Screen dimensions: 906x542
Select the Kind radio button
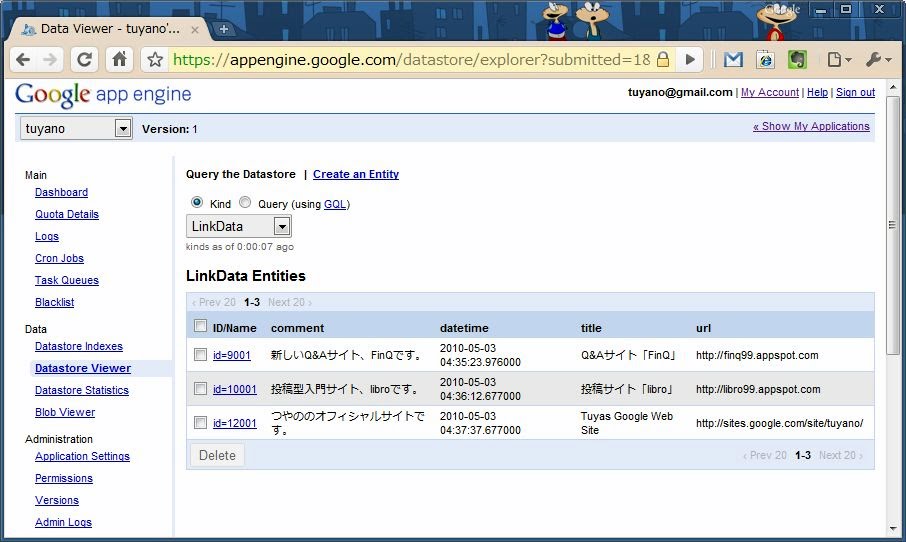click(197, 202)
